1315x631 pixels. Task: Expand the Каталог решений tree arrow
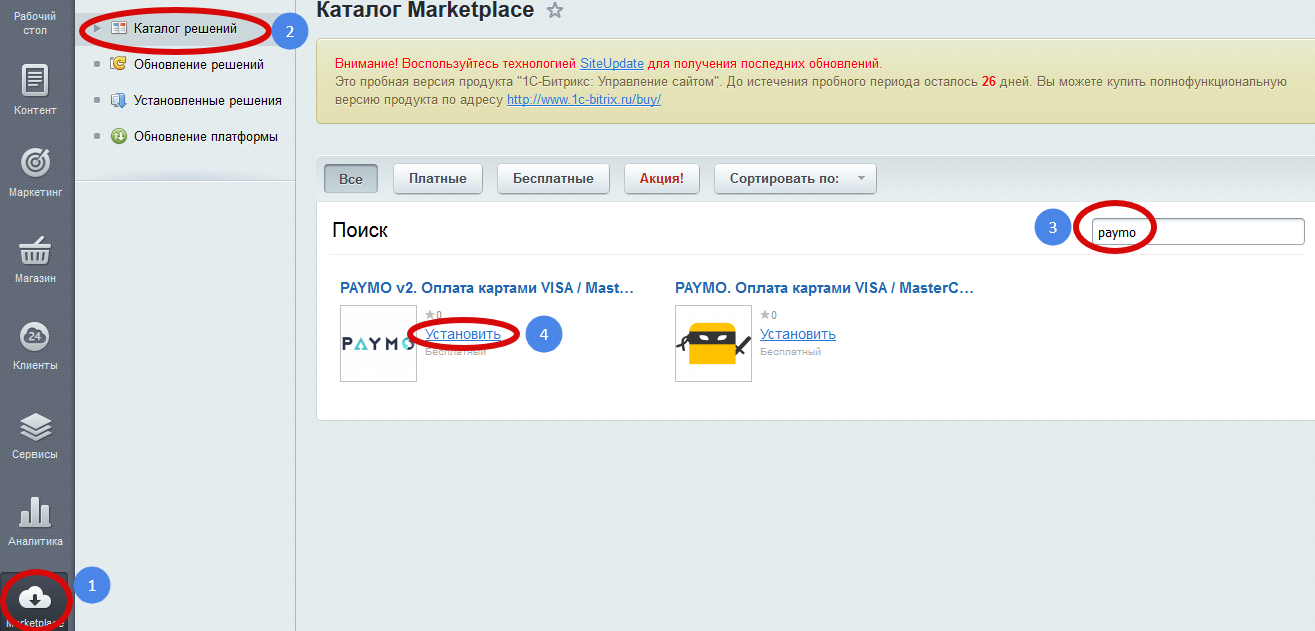click(x=97, y=29)
